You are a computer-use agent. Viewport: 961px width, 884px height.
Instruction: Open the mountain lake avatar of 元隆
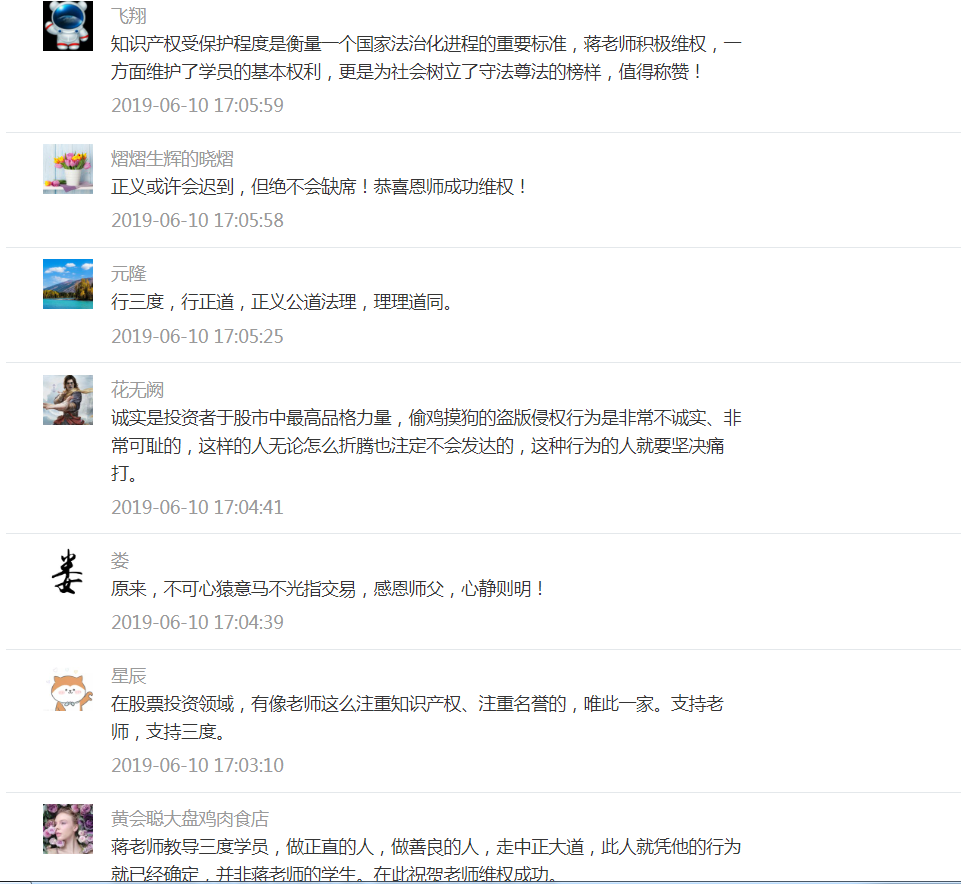[x=68, y=284]
